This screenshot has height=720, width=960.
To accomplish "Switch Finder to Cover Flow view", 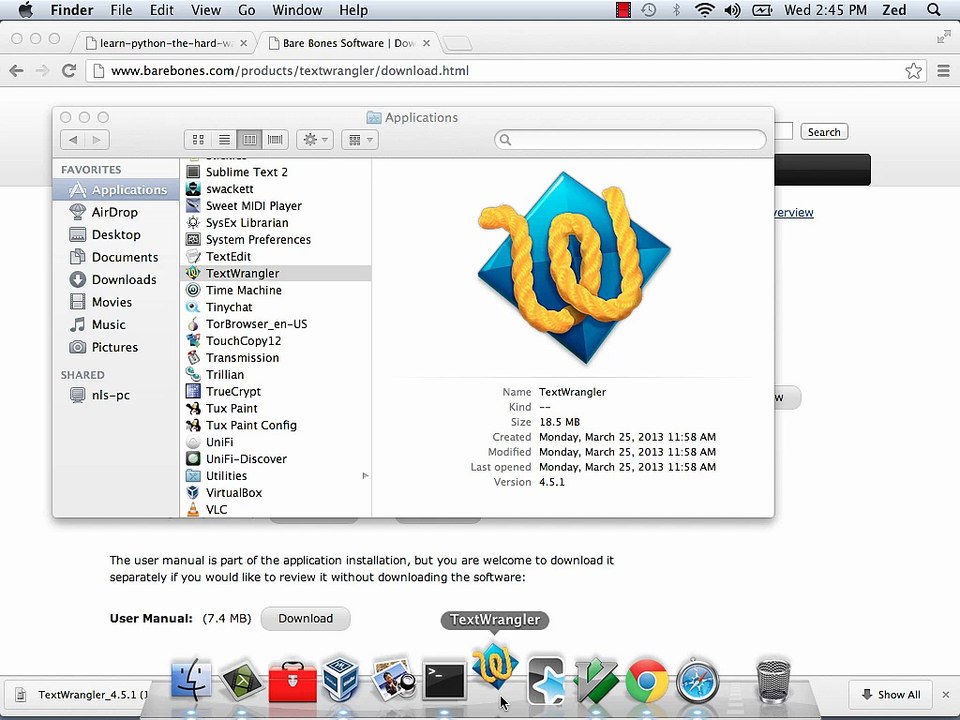I will pyautogui.click(x=275, y=140).
